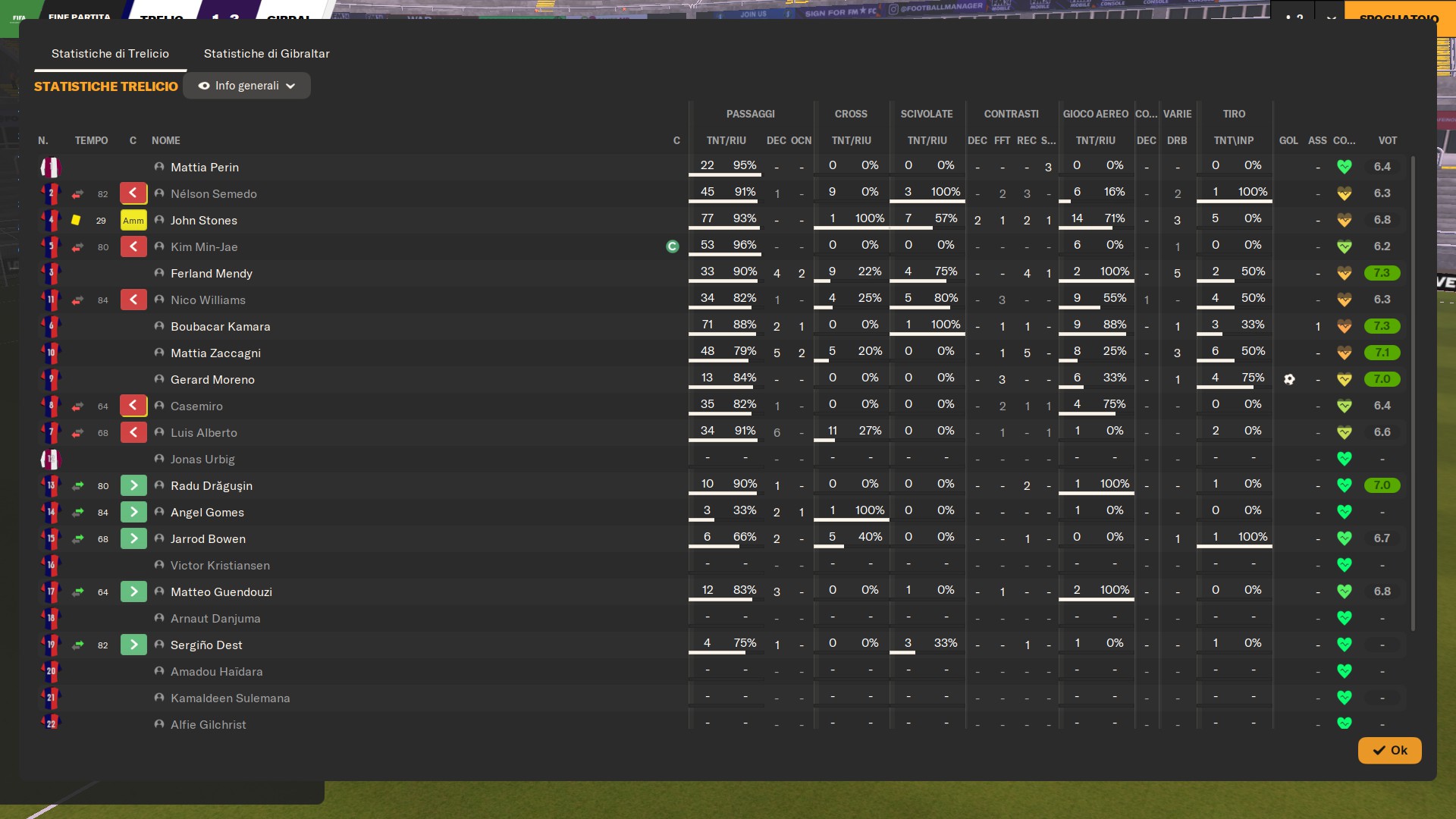Click John Stones' yellow card icon
Image resolution: width=1456 pixels, height=819 pixels.
click(x=76, y=220)
